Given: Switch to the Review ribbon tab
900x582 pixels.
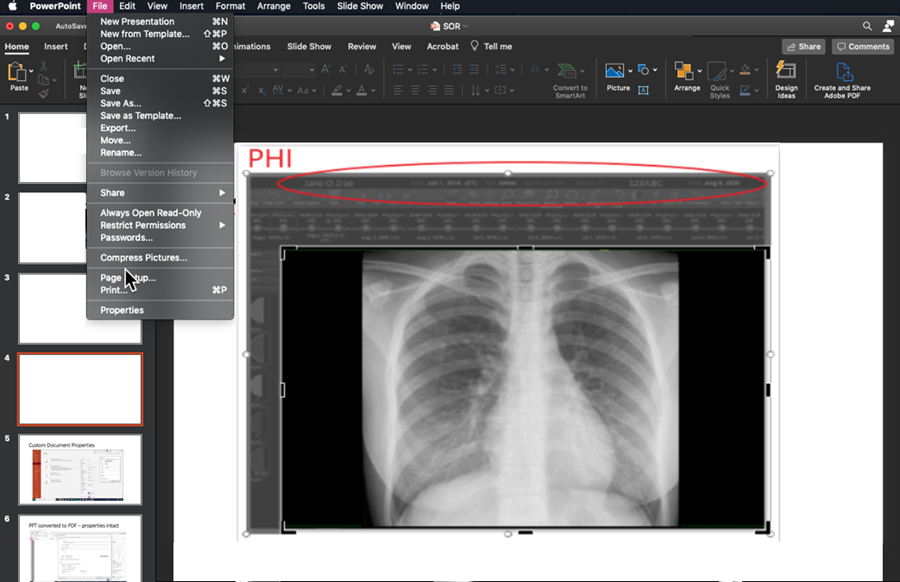Looking at the screenshot, I should tap(362, 47).
